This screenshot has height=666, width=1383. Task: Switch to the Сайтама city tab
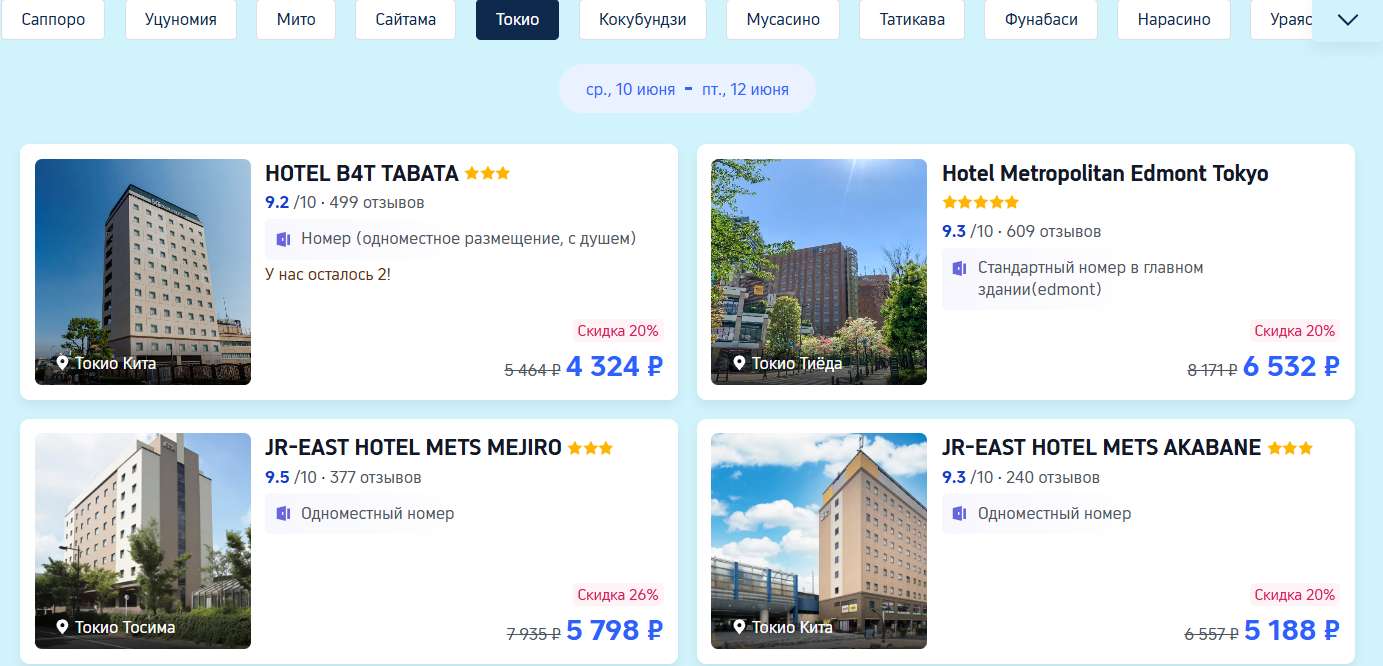[406, 20]
